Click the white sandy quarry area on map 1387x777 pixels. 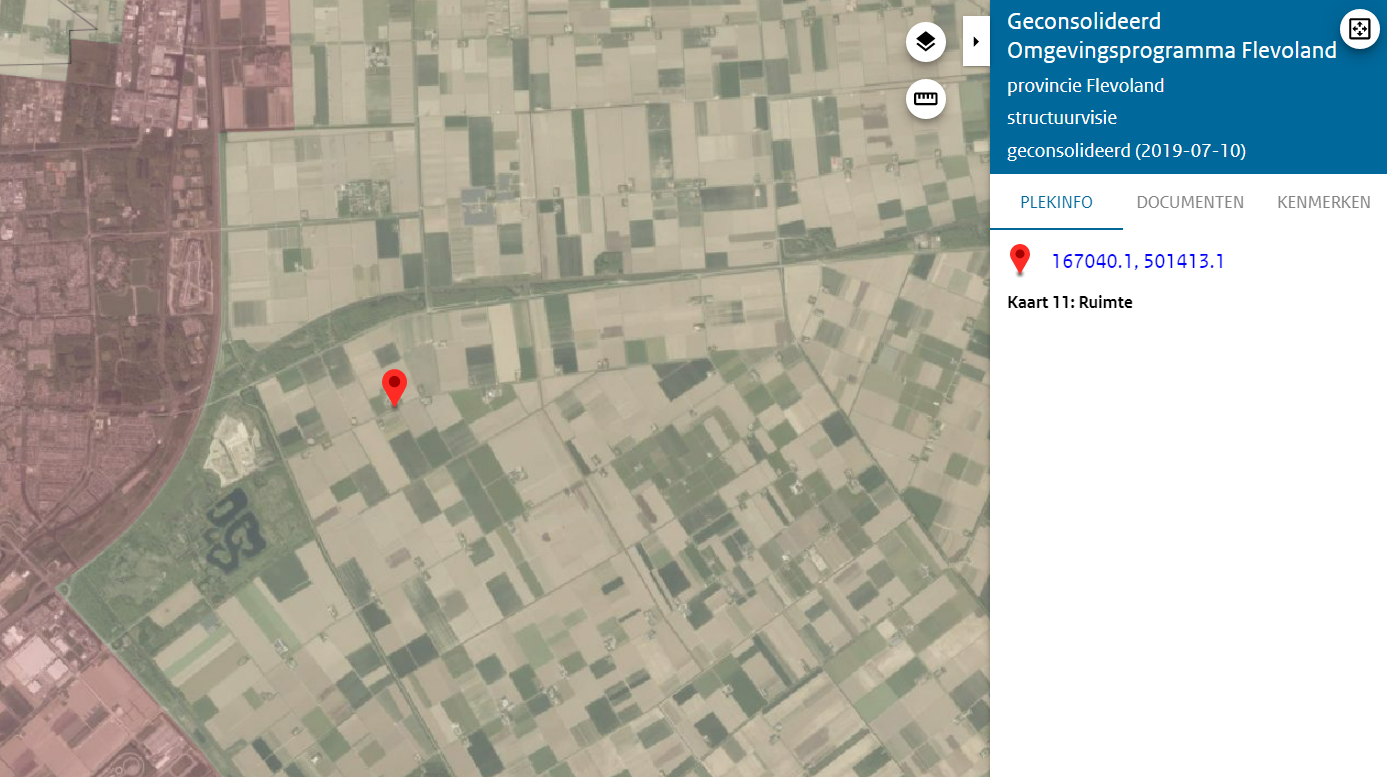click(231, 446)
